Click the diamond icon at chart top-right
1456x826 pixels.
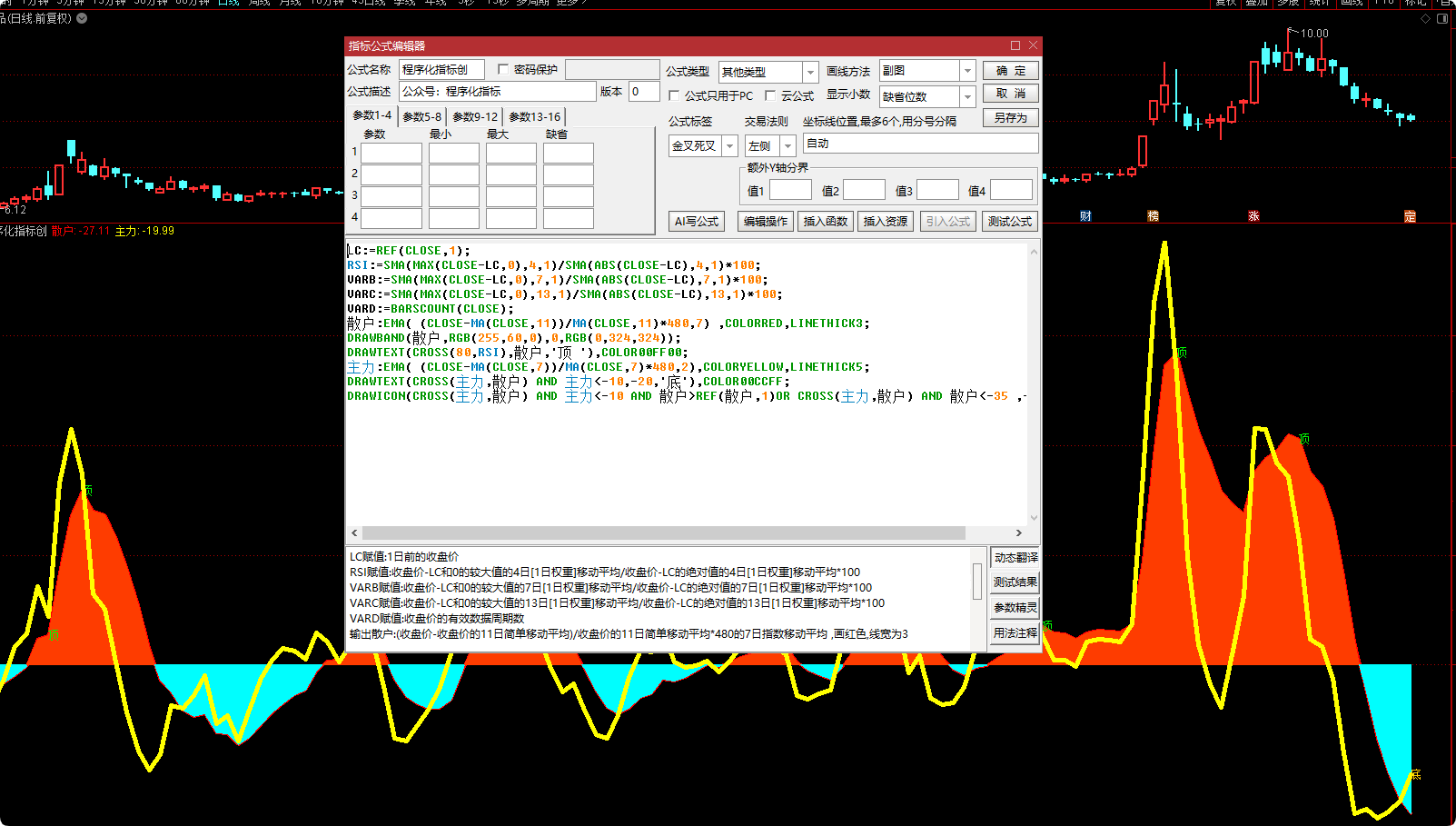tap(1425, 18)
